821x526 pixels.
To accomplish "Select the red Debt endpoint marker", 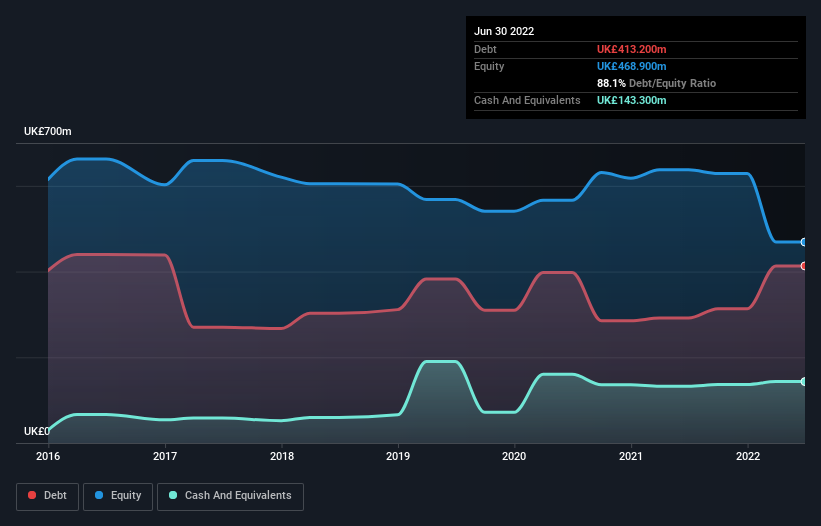I will coord(803,266).
